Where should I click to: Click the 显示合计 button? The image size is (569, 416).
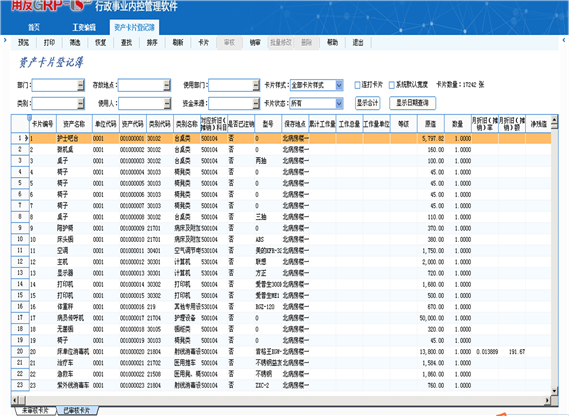[367, 103]
